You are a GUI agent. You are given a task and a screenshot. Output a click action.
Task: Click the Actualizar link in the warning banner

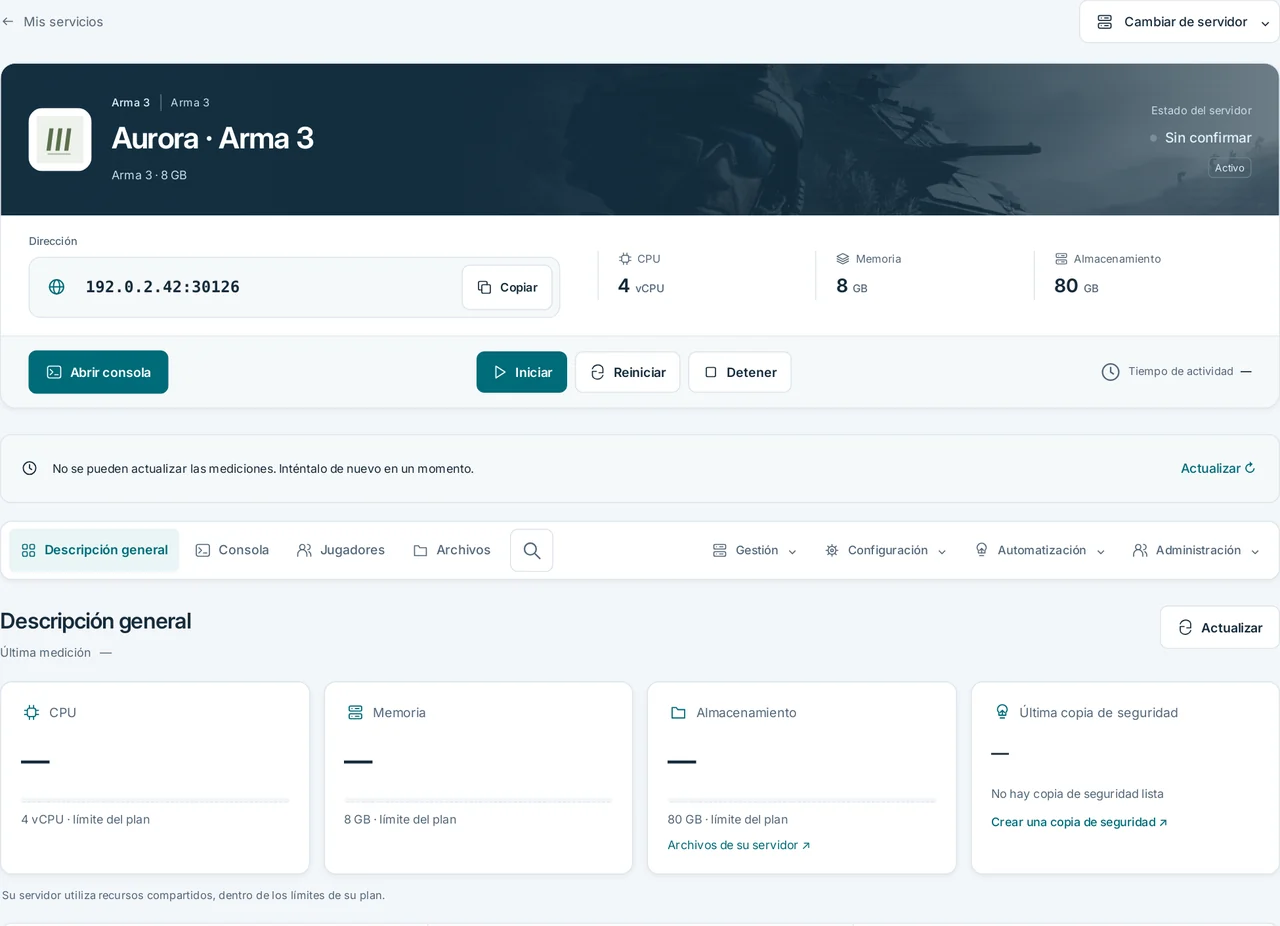point(1217,468)
